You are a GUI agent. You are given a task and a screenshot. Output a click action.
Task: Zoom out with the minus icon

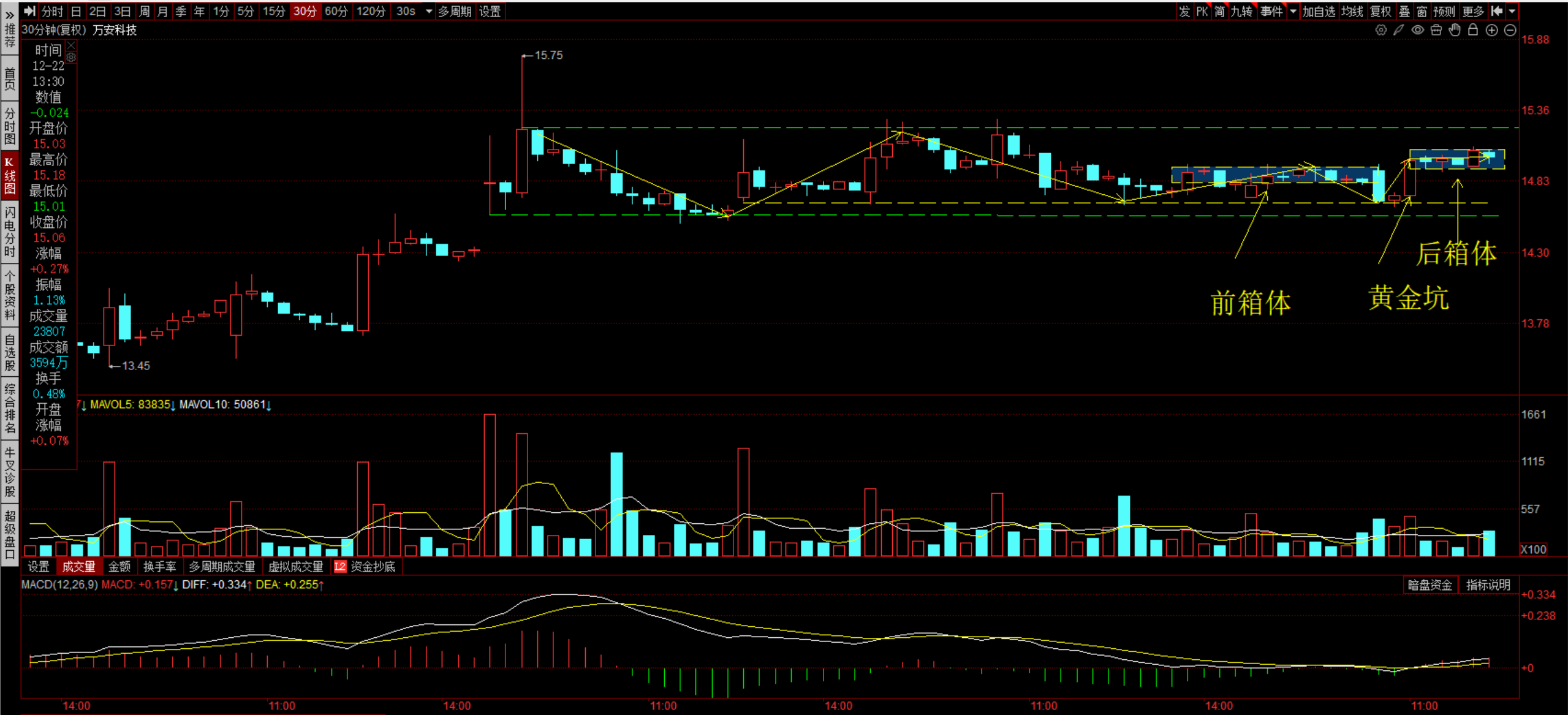pyautogui.click(x=1510, y=30)
